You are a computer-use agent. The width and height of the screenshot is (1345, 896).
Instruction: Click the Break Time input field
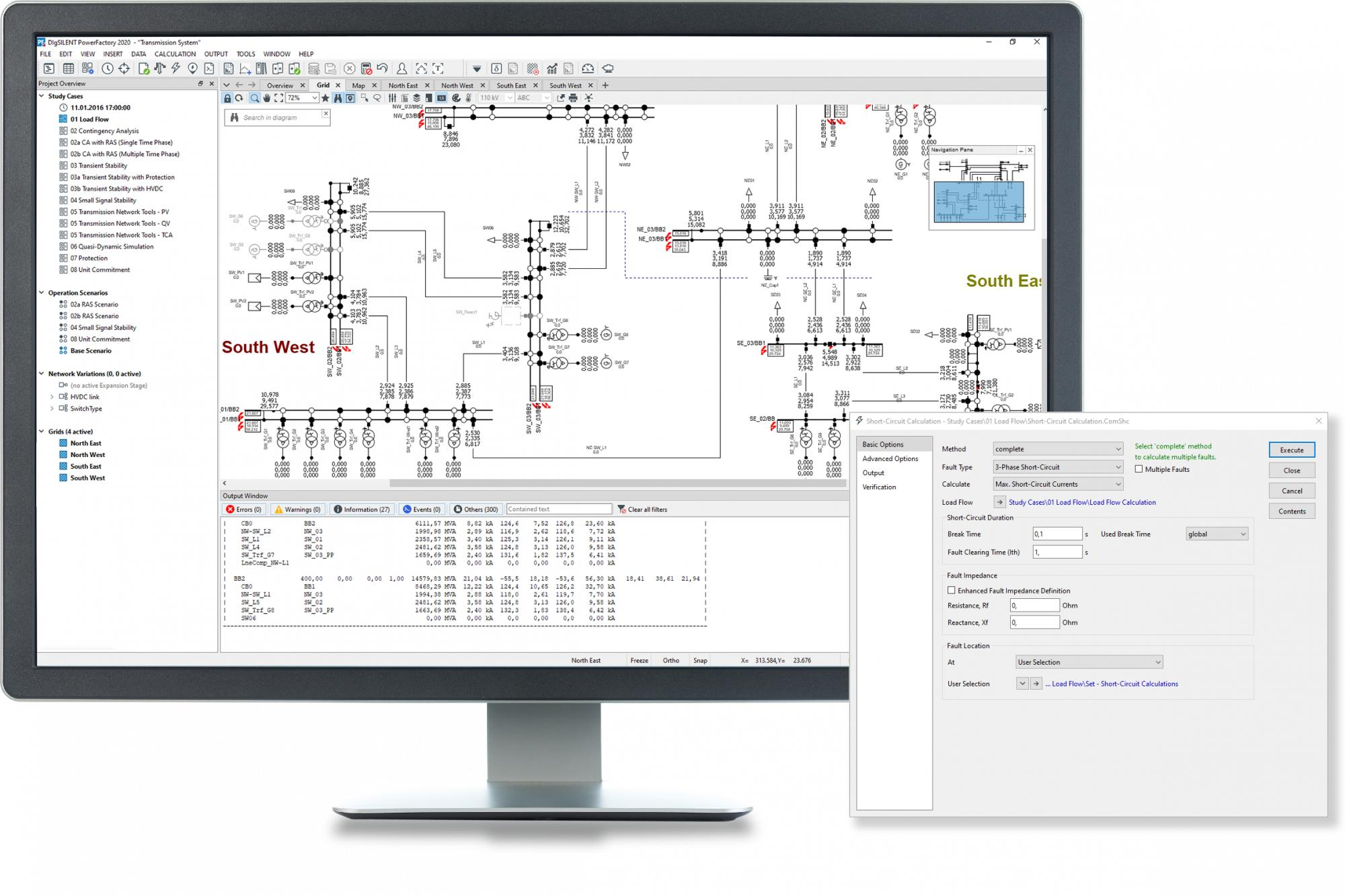pyautogui.click(x=1057, y=534)
